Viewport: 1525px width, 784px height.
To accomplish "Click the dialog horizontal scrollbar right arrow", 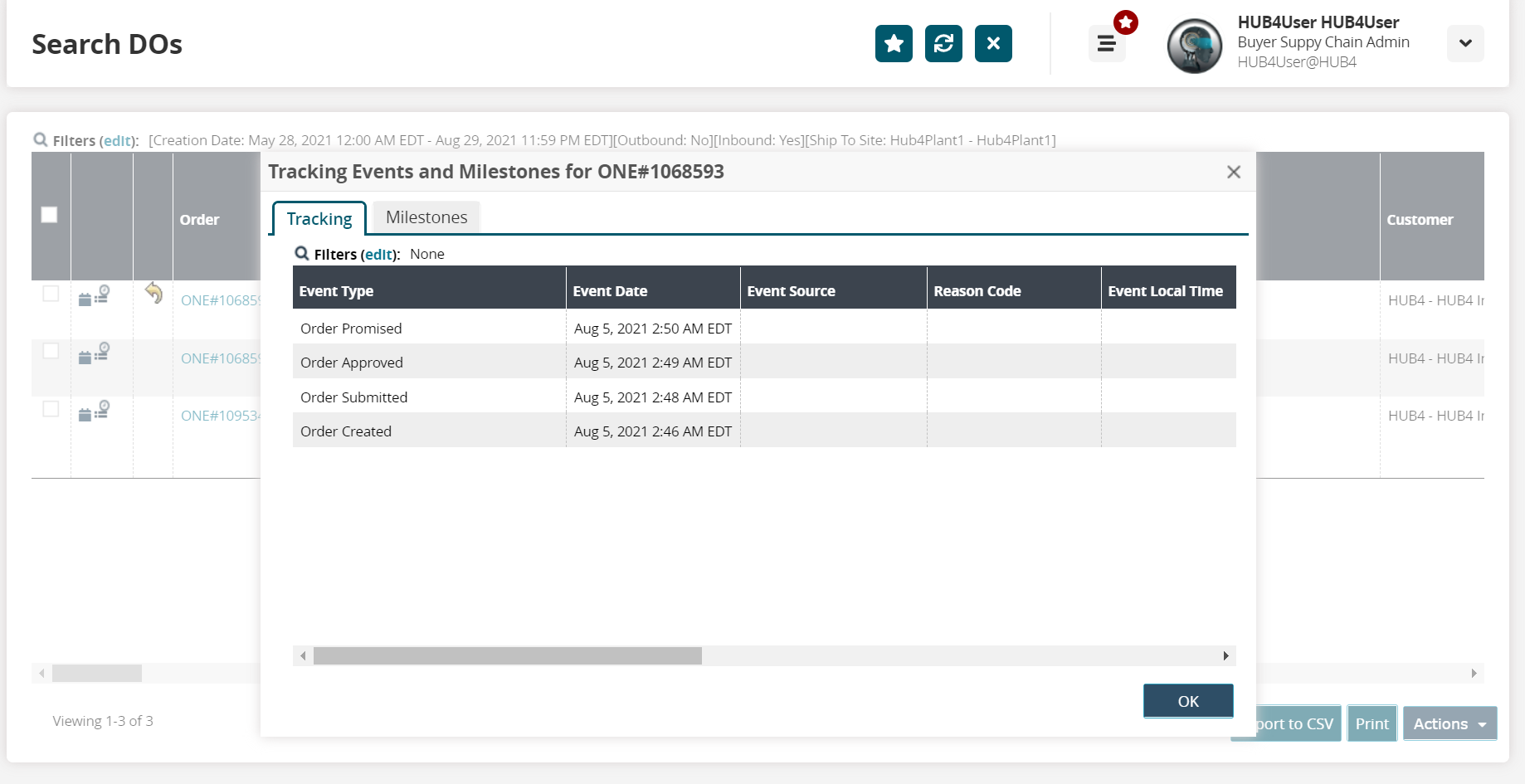I will [x=1225, y=656].
